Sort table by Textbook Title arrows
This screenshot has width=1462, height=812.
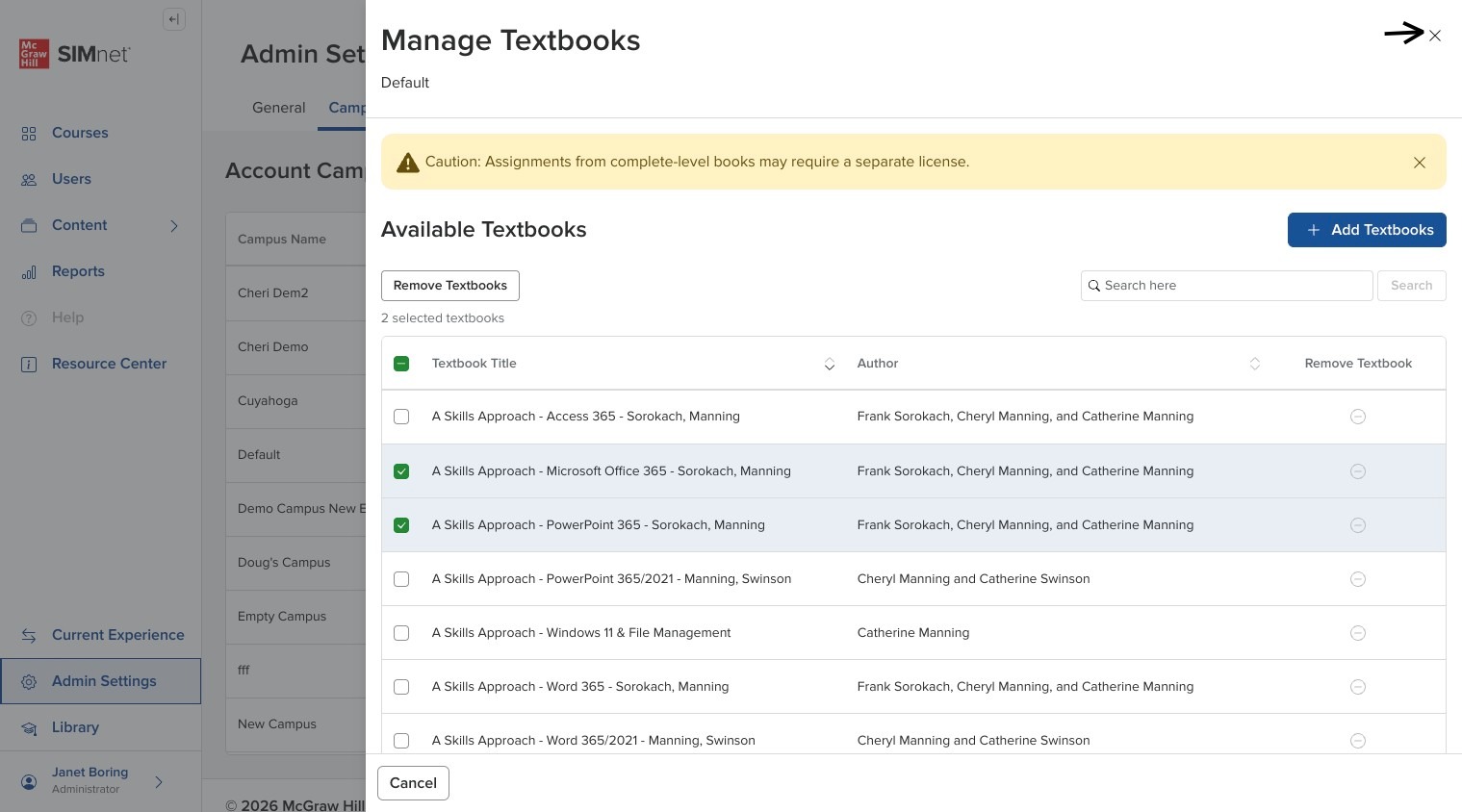830,364
